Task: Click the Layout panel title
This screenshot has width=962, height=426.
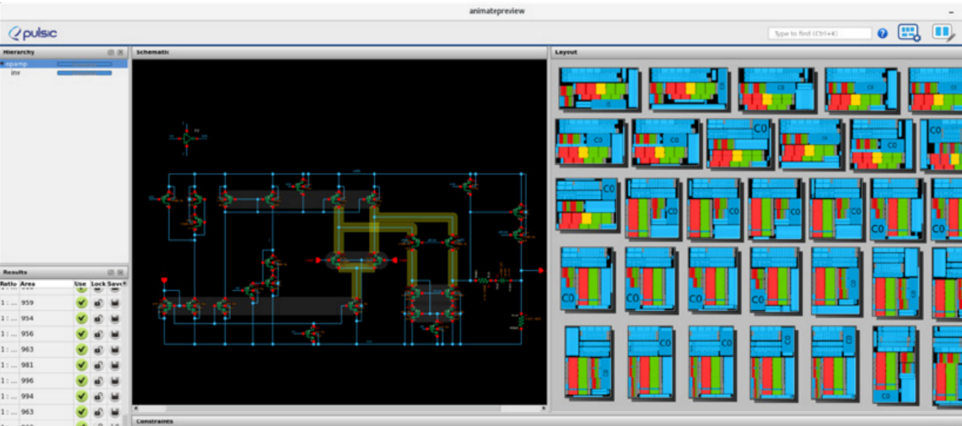Action: (566, 52)
